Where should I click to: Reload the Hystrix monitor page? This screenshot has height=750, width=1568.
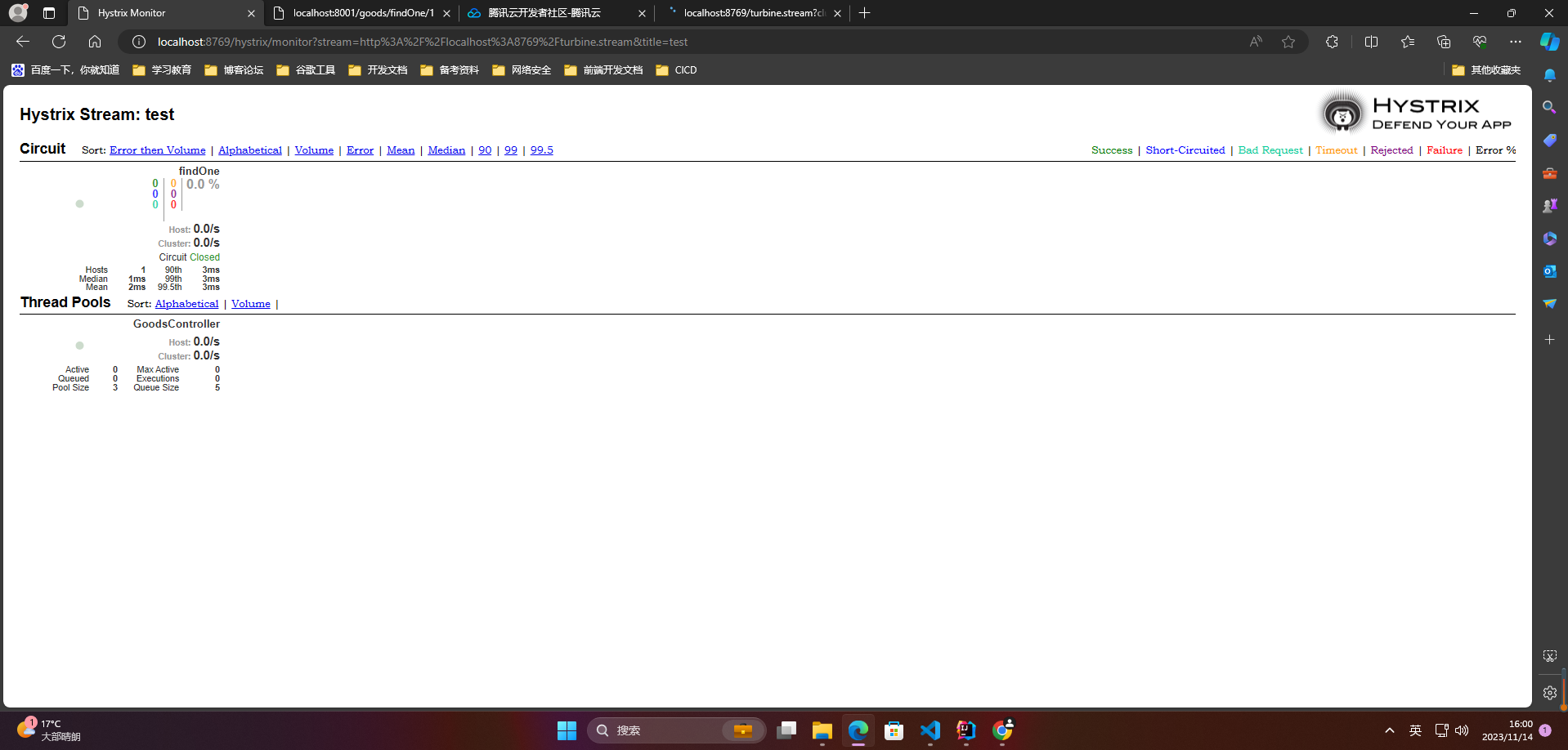[x=59, y=42]
